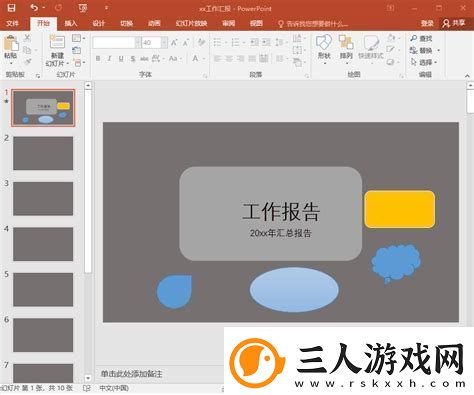The height and width of the screenshot is (395, 474).
Task: Toggle text shadow
Action: coord(133,59)
